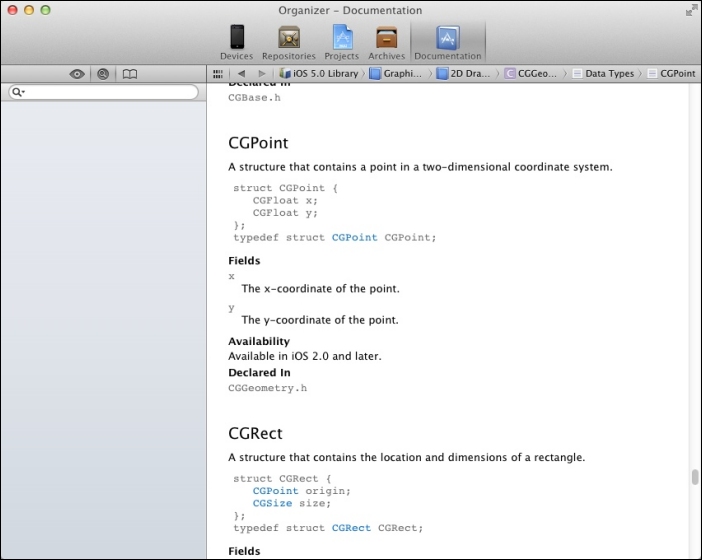Screen dimensions: 702x560
Task: Open the Projects organizer tab
Action: 342,42
